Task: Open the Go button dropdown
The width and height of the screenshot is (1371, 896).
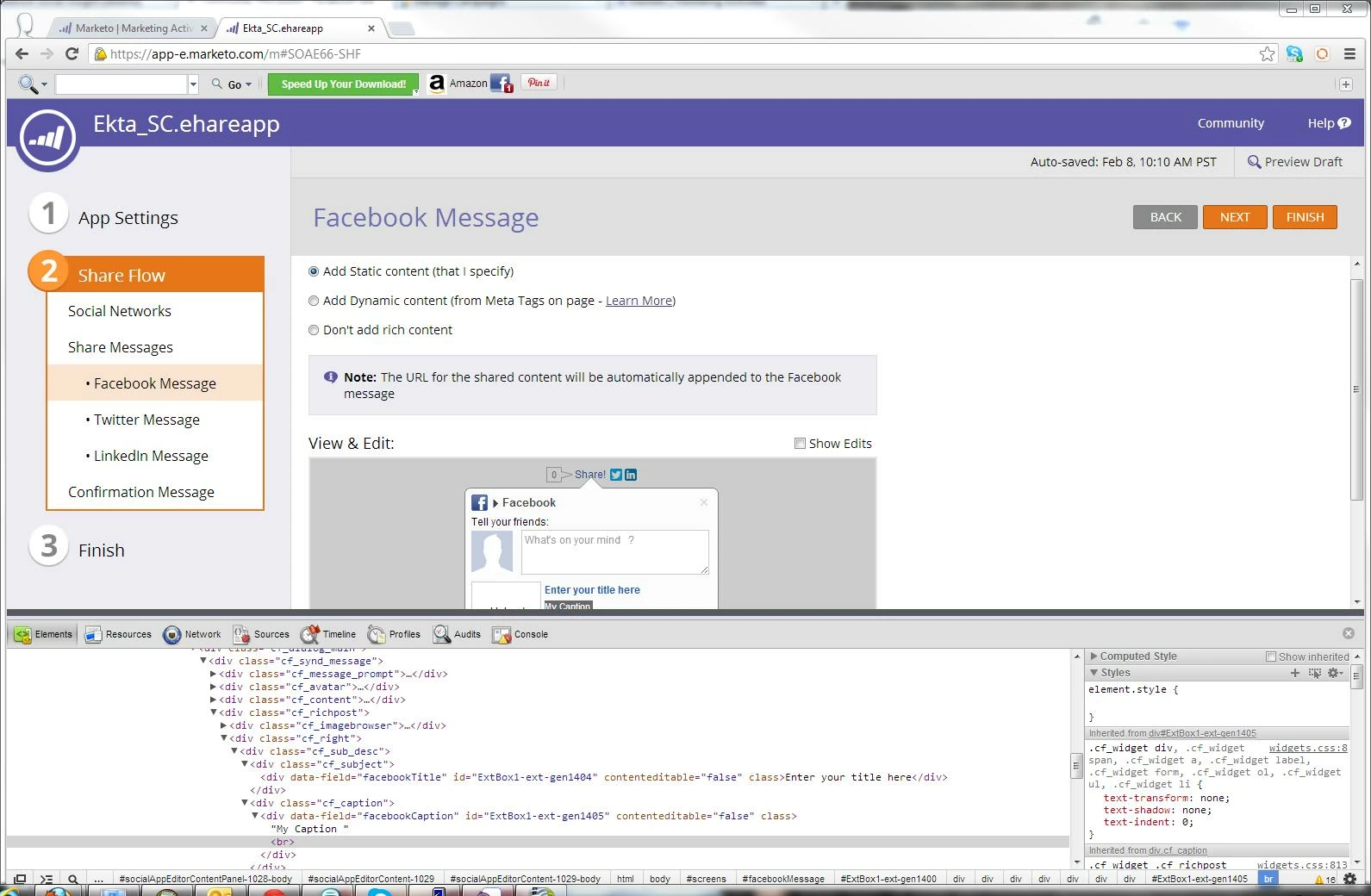Action: pyautogui.click(x=249, y=84)
